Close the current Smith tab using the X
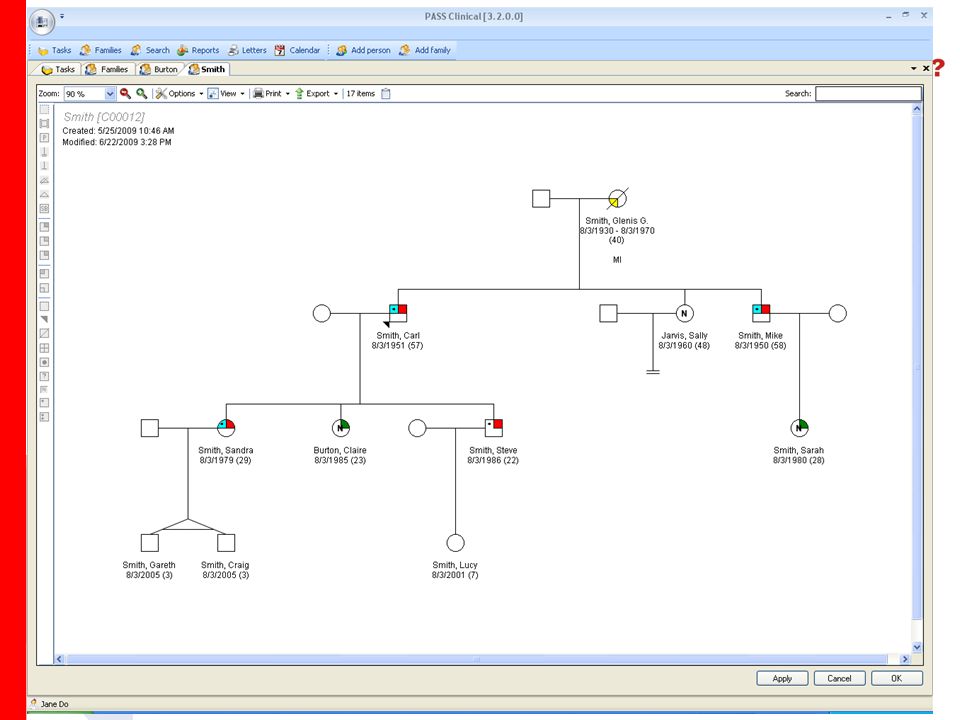This screenshot has height=720, width=960. [926, 69]
